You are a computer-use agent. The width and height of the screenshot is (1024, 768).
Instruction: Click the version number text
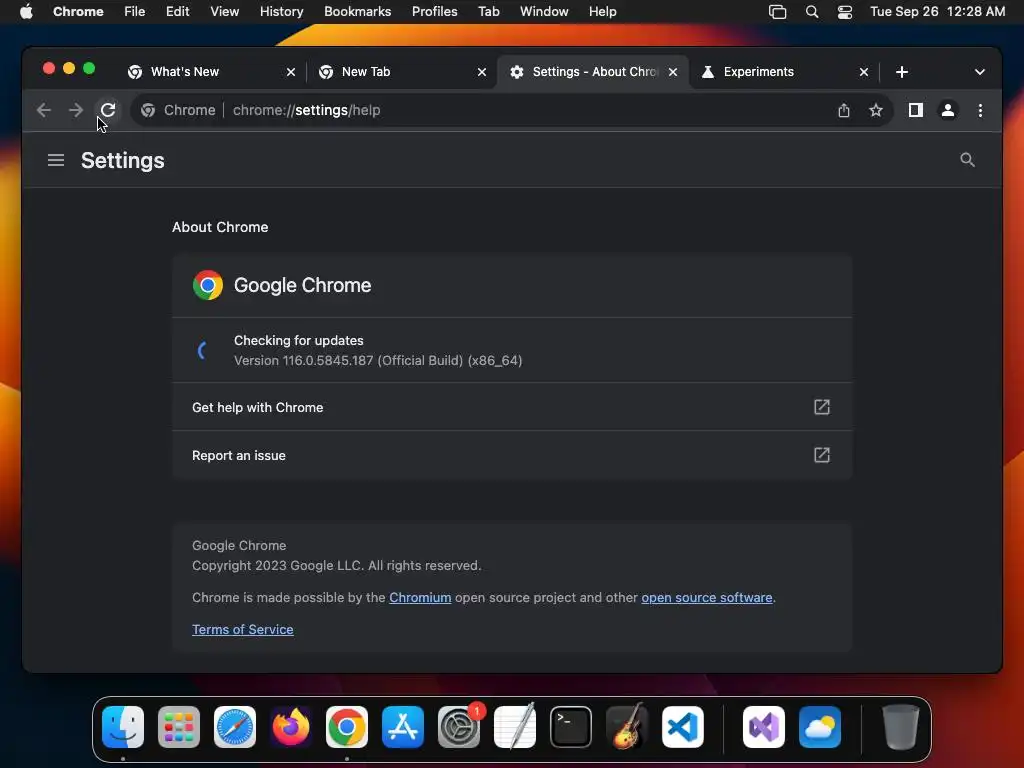(378, 360)
